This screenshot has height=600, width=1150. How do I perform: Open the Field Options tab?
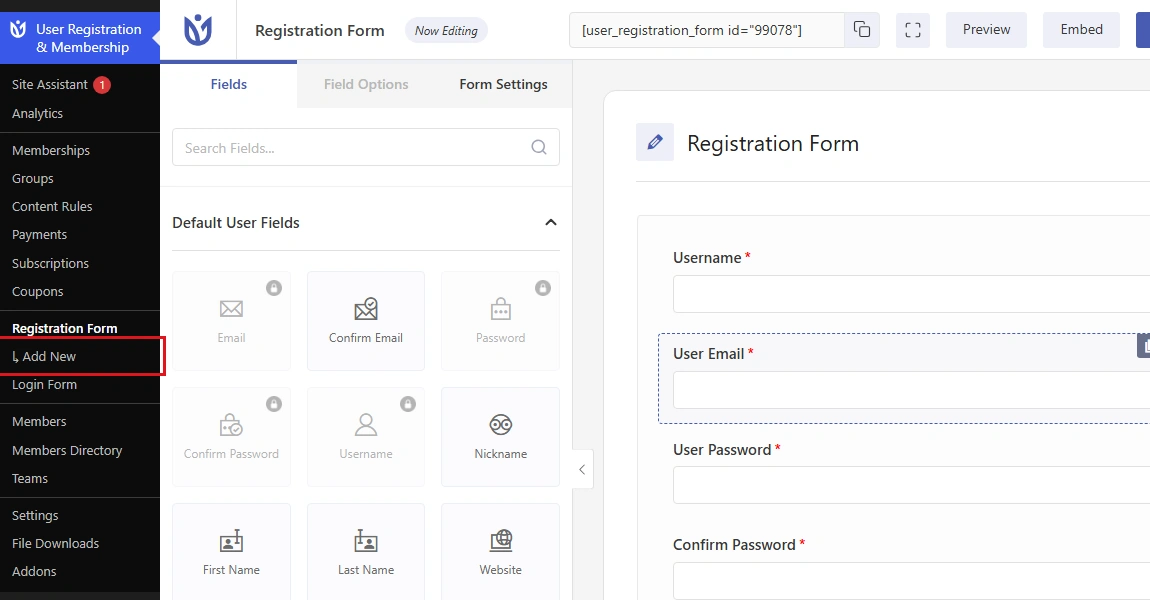(366, 84)
